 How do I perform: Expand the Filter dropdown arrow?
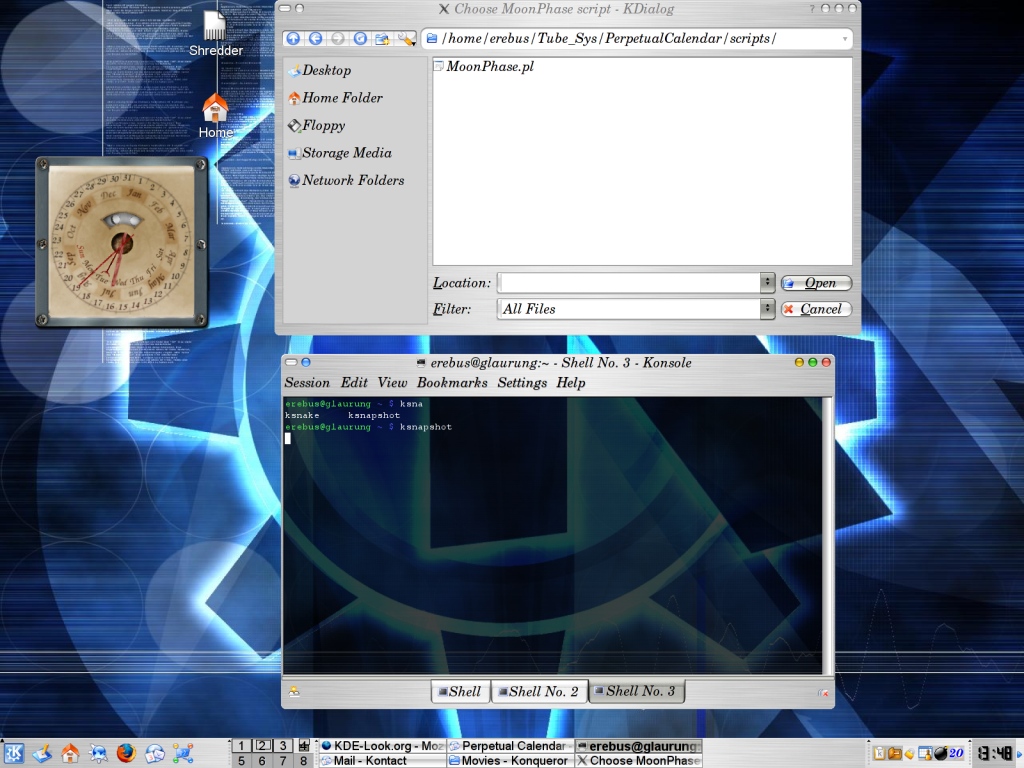767,309
